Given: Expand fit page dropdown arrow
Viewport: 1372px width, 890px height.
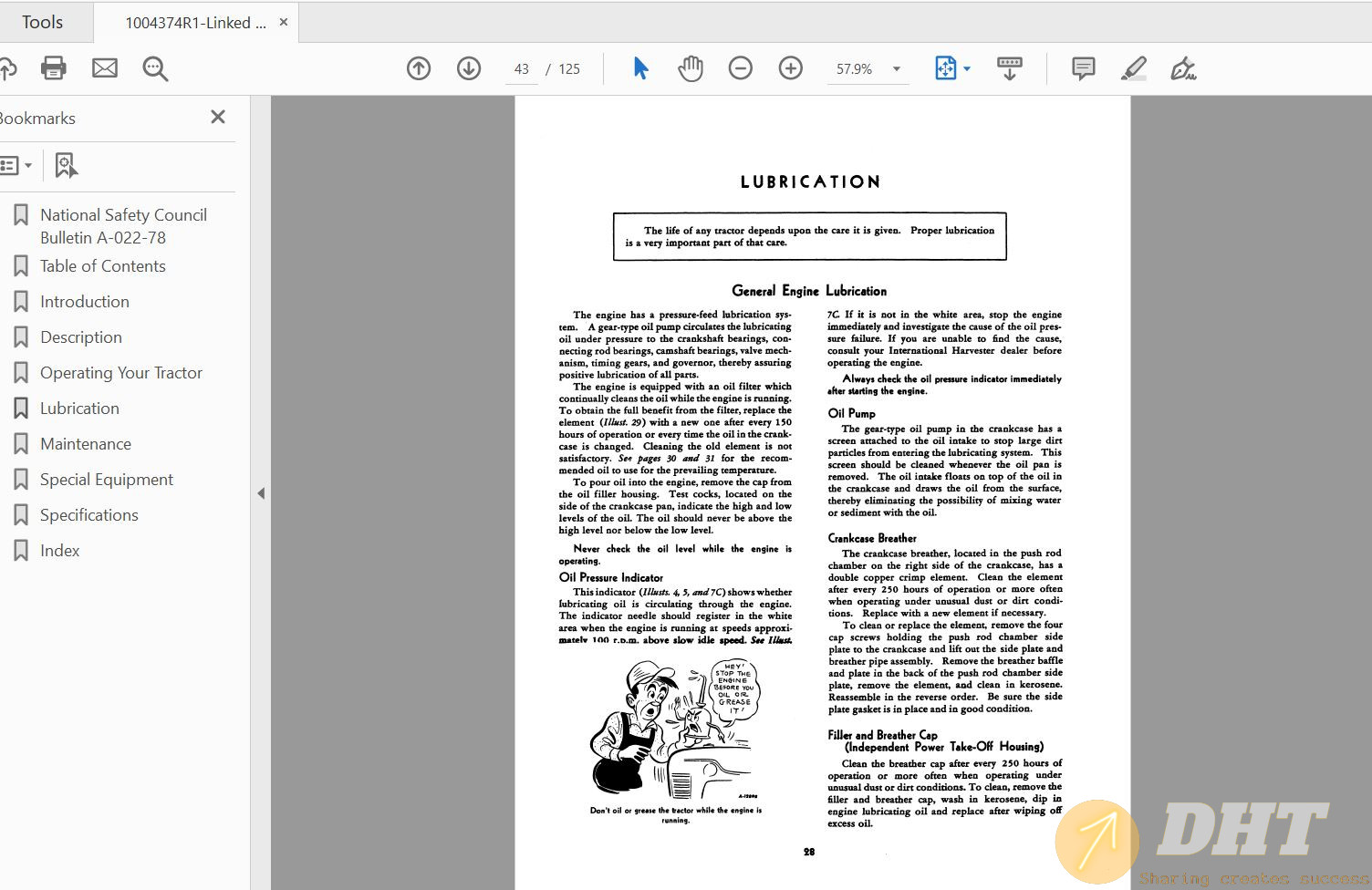Looking at the screenshot, I should coord(967,69).
